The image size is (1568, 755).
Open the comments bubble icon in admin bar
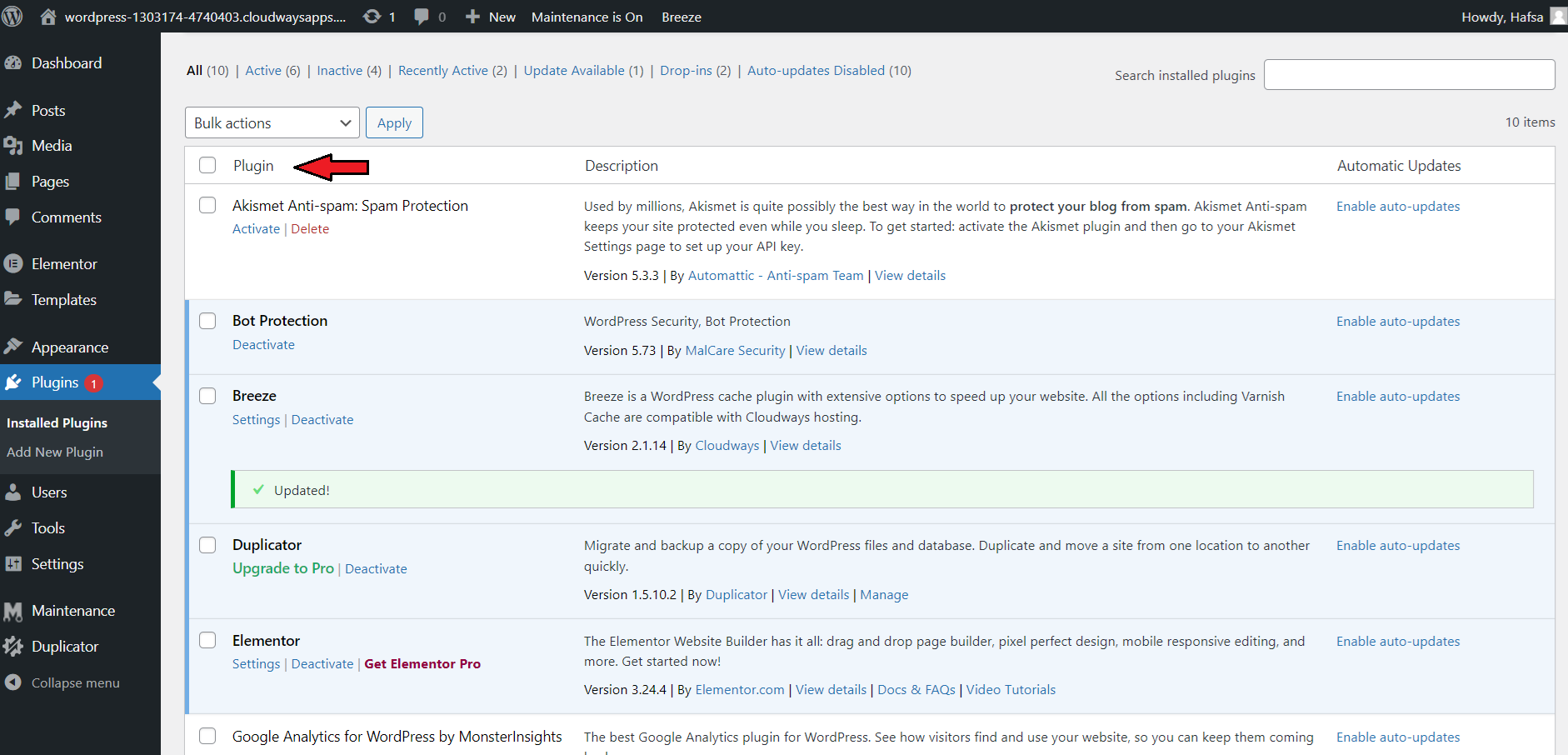(x=422, y=17)
